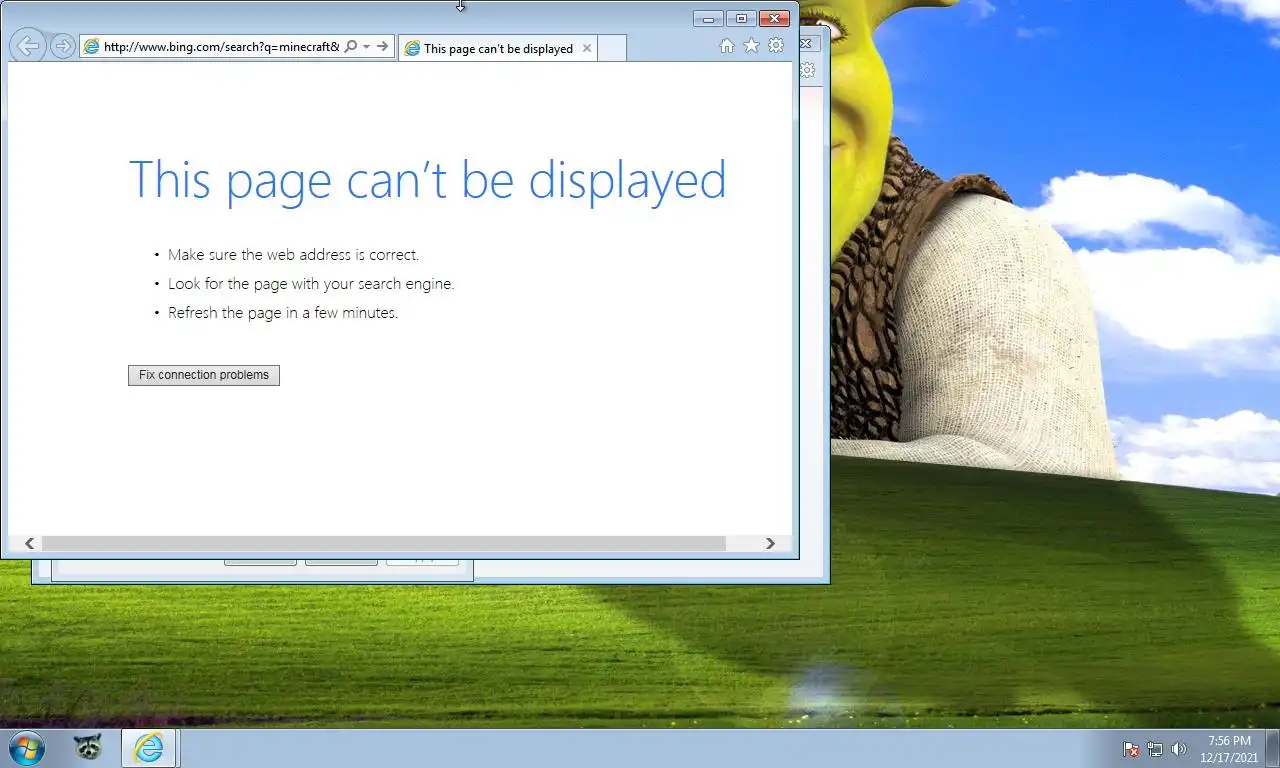Click the Forward navigation arrow
Screen dimensions: 1280x768
63,46
